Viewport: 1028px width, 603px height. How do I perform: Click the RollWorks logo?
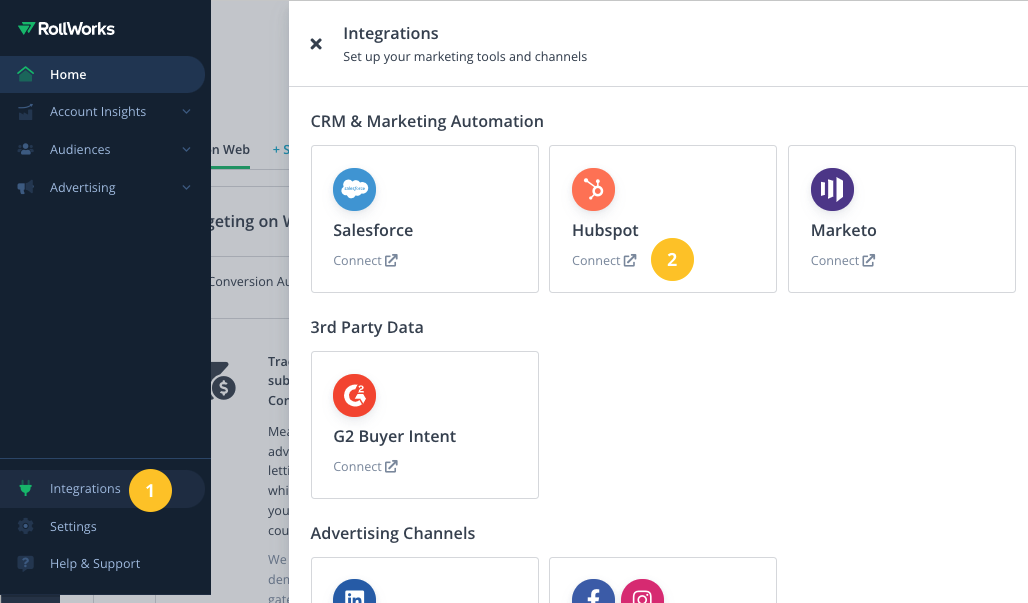click(x=66, y=28)
